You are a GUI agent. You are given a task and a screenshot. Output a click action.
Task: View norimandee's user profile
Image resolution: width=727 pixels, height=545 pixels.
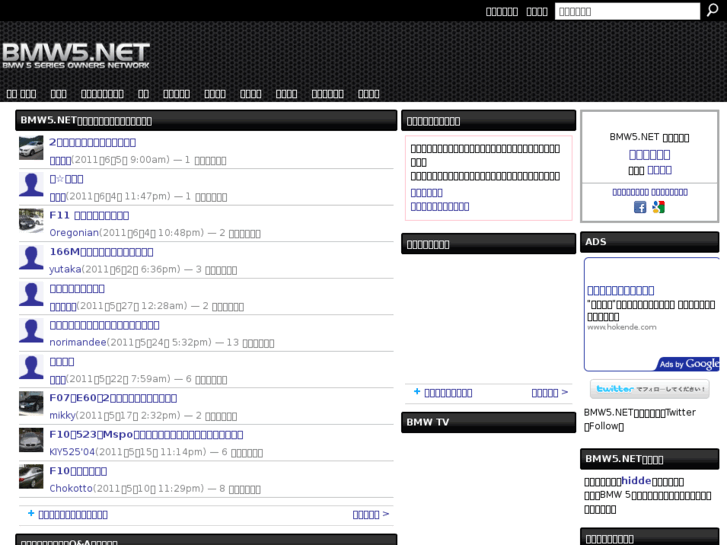pos(78,342)
